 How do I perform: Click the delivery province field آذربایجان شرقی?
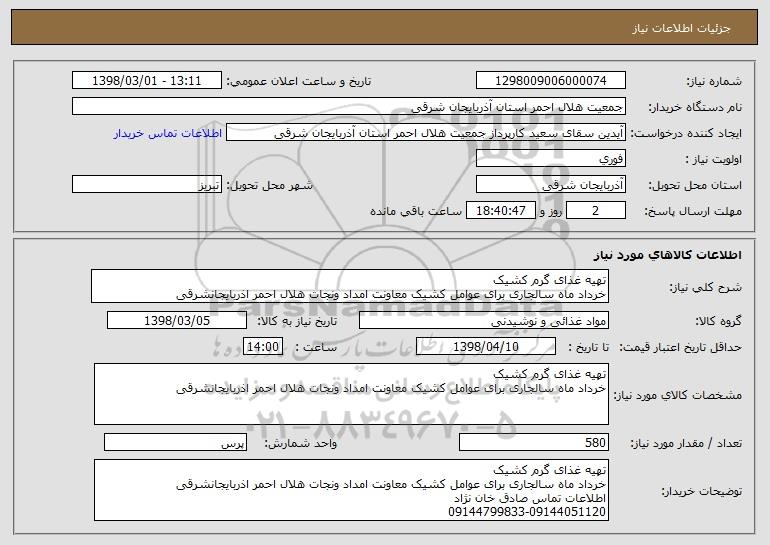coord(550,185)
